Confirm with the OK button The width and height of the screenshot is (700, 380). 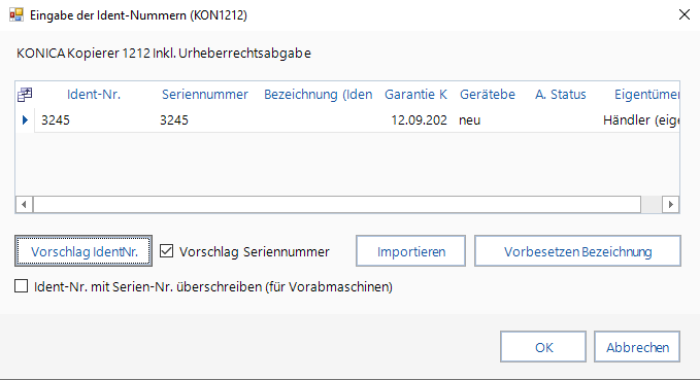[x=543, y=347]
